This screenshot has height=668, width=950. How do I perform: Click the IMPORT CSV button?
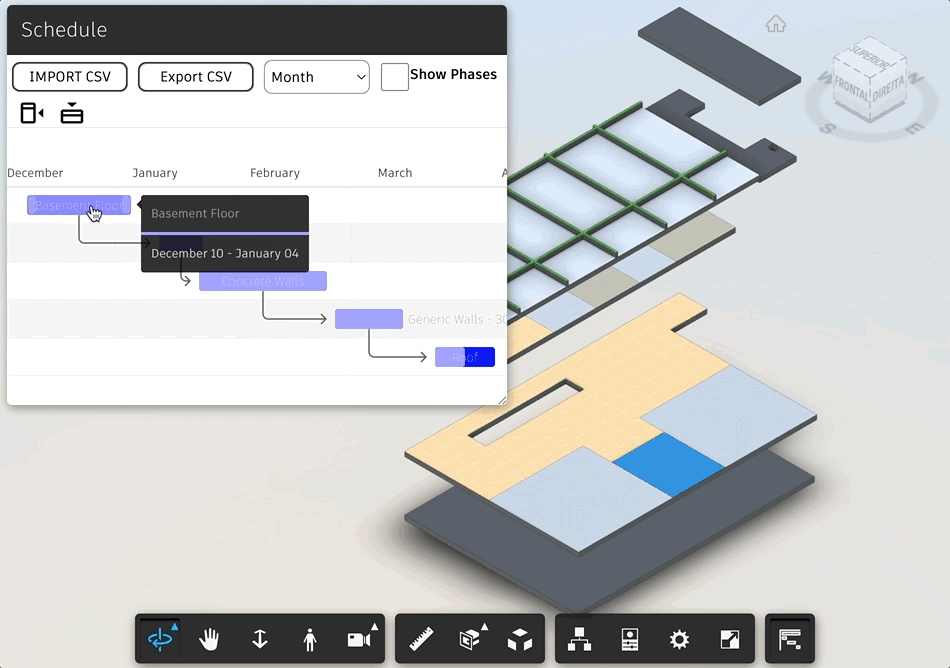69,76
